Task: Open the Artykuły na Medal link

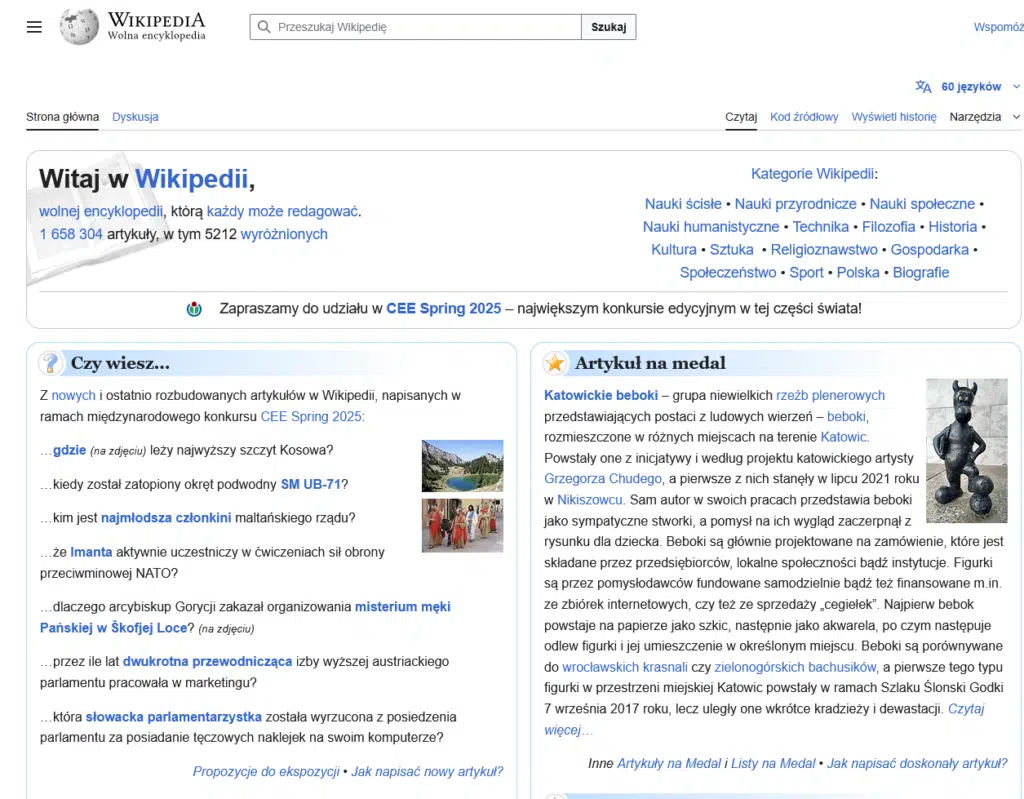Action: [x=669, y=763]
